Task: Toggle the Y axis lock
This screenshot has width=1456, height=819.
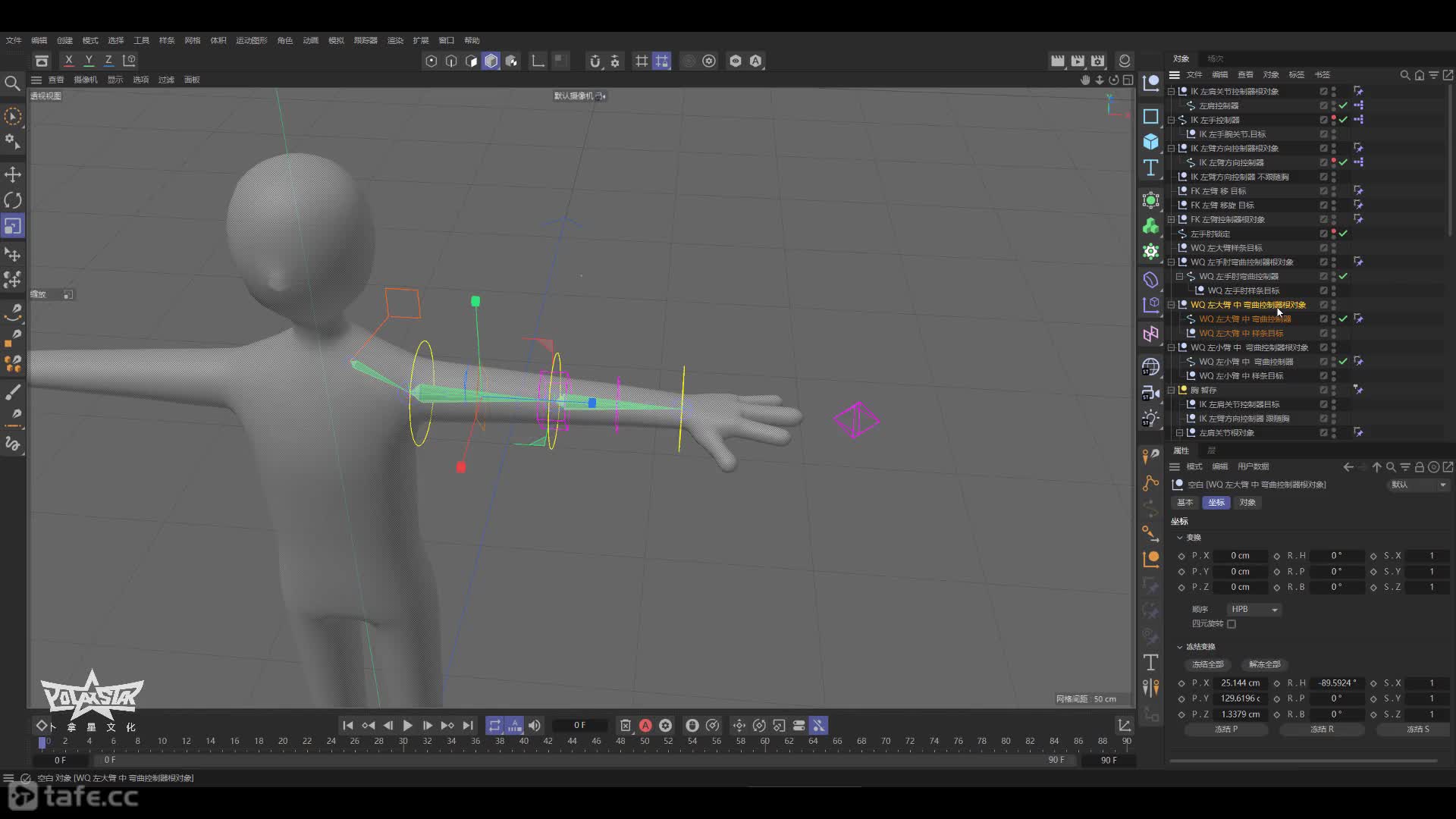Action: tap(89, 61)
